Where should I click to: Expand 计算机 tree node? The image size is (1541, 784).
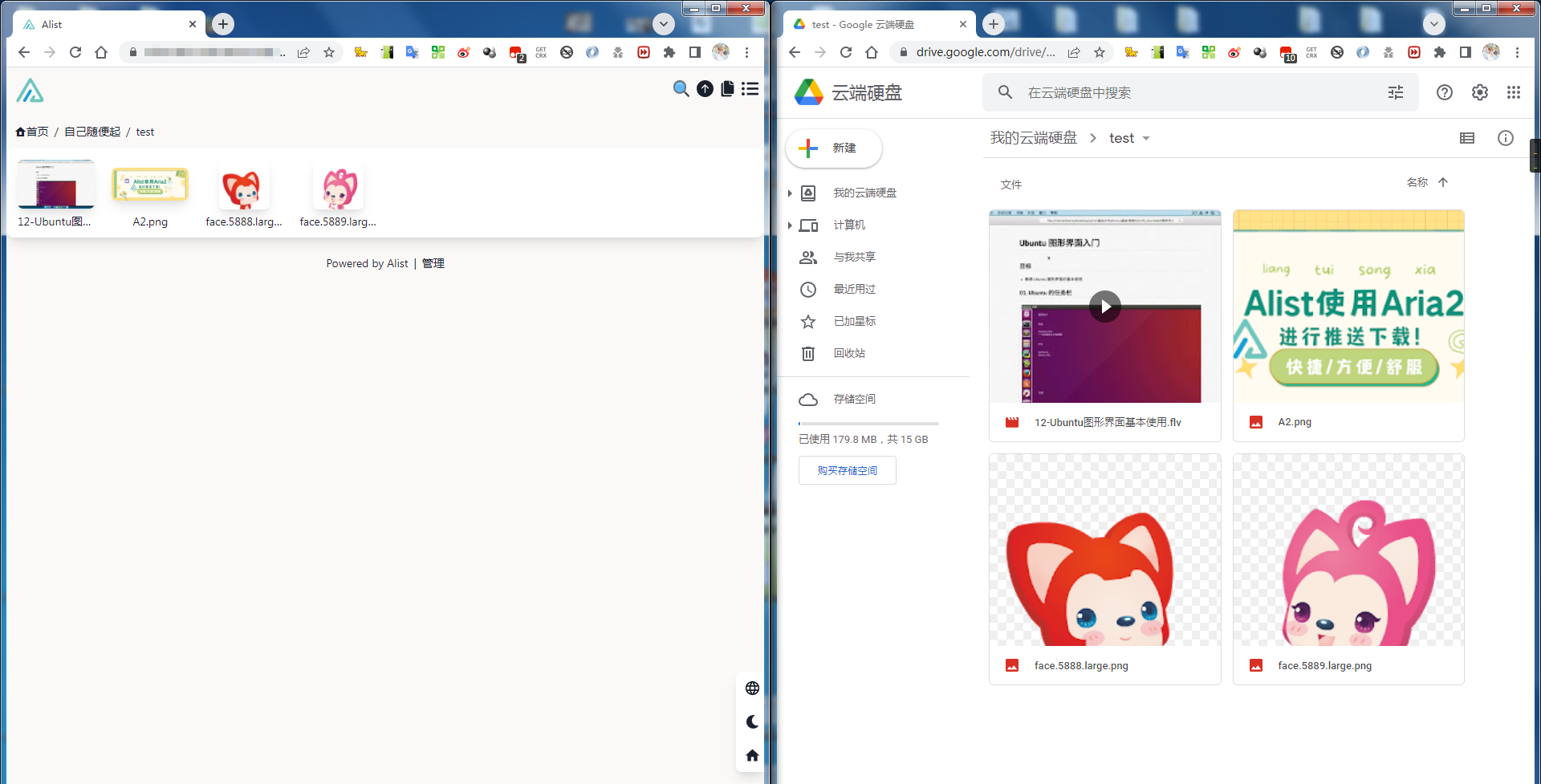pyautogui.click(x=790, y=225)
